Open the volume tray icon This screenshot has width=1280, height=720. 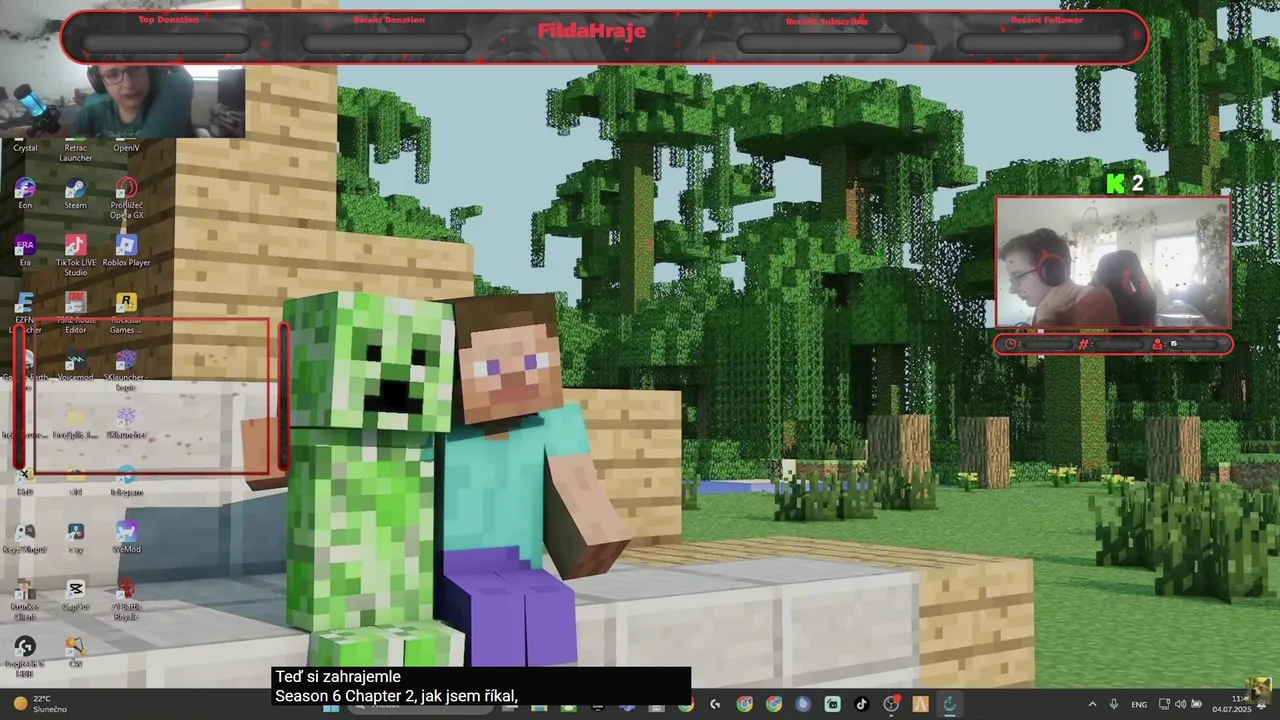click(x=1180, y=704)
